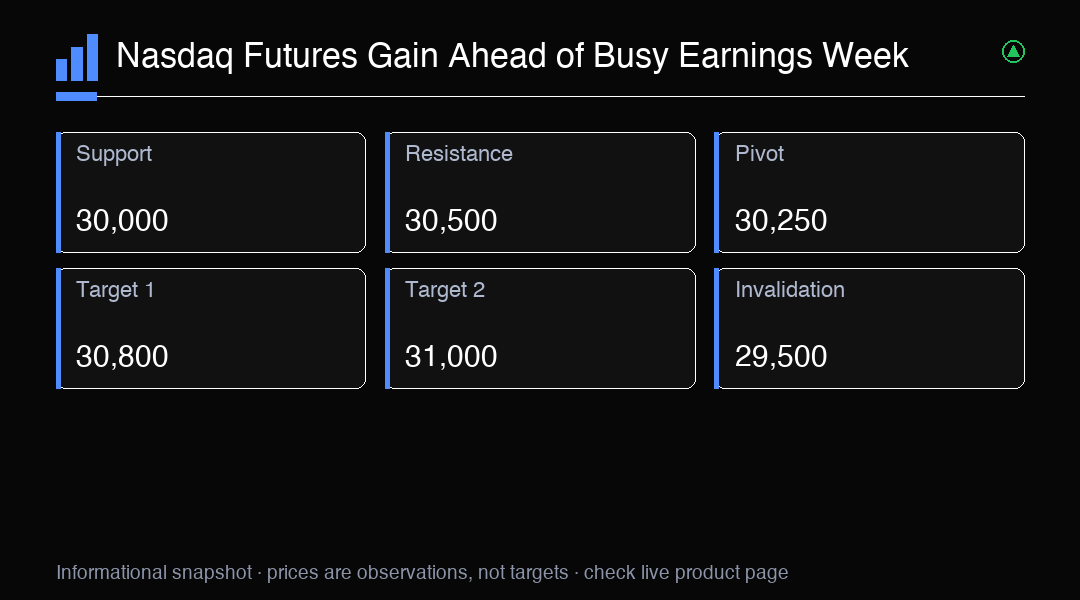1080x600 pixels.
Task: Click the blue accent bar on Support card
Action: pyautogui.click(x=59, y=192)
